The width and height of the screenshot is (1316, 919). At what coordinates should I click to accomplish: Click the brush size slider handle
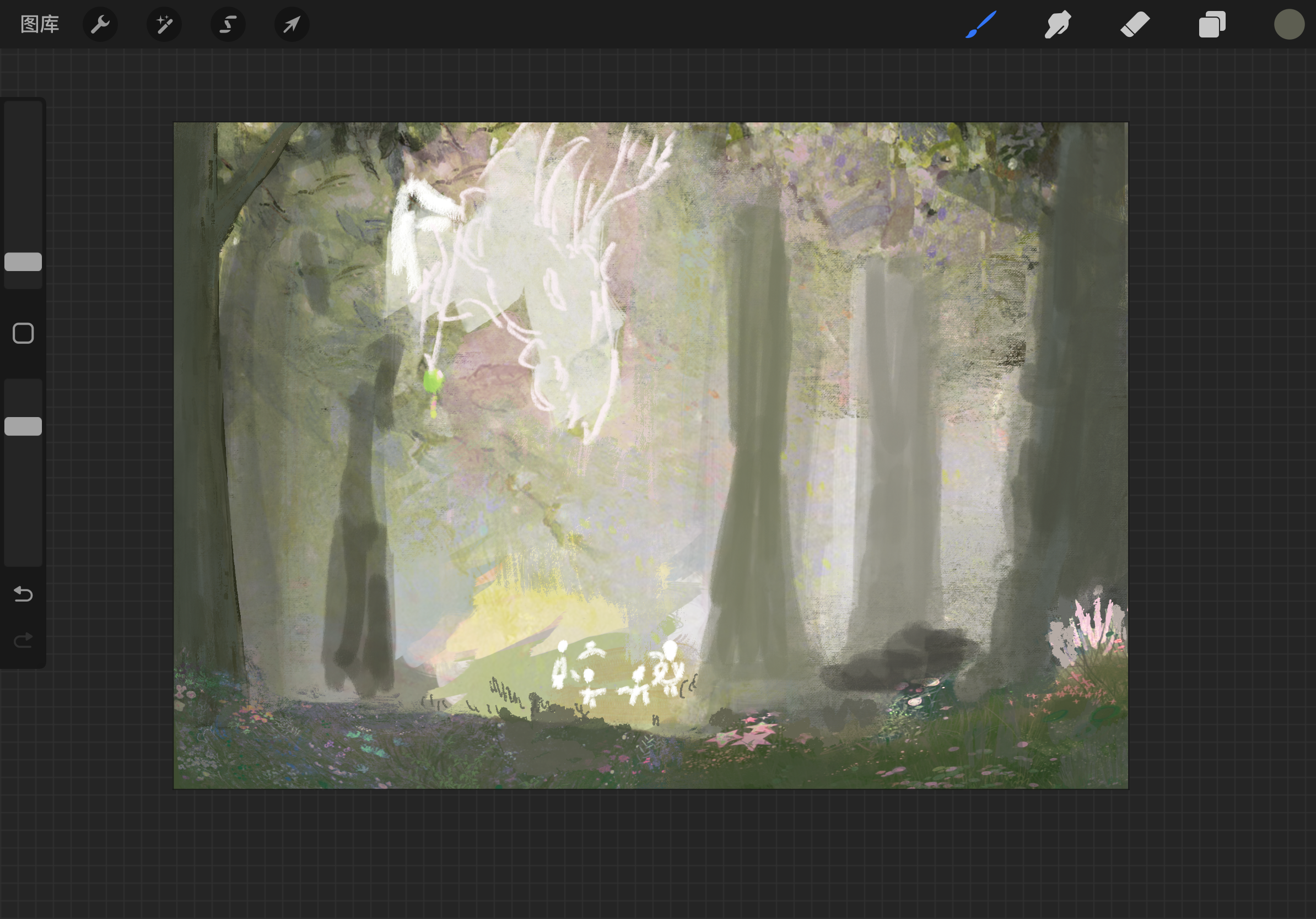coord(23,262)
